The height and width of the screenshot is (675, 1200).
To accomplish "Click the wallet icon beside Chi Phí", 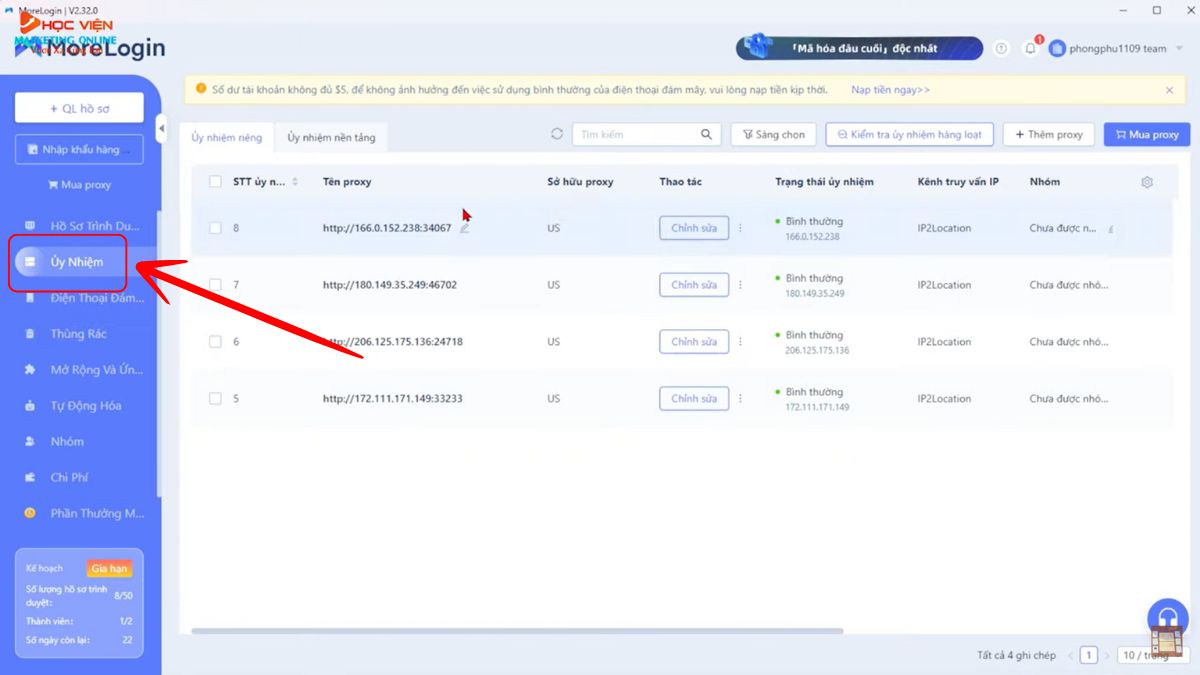I will [30, 478].
